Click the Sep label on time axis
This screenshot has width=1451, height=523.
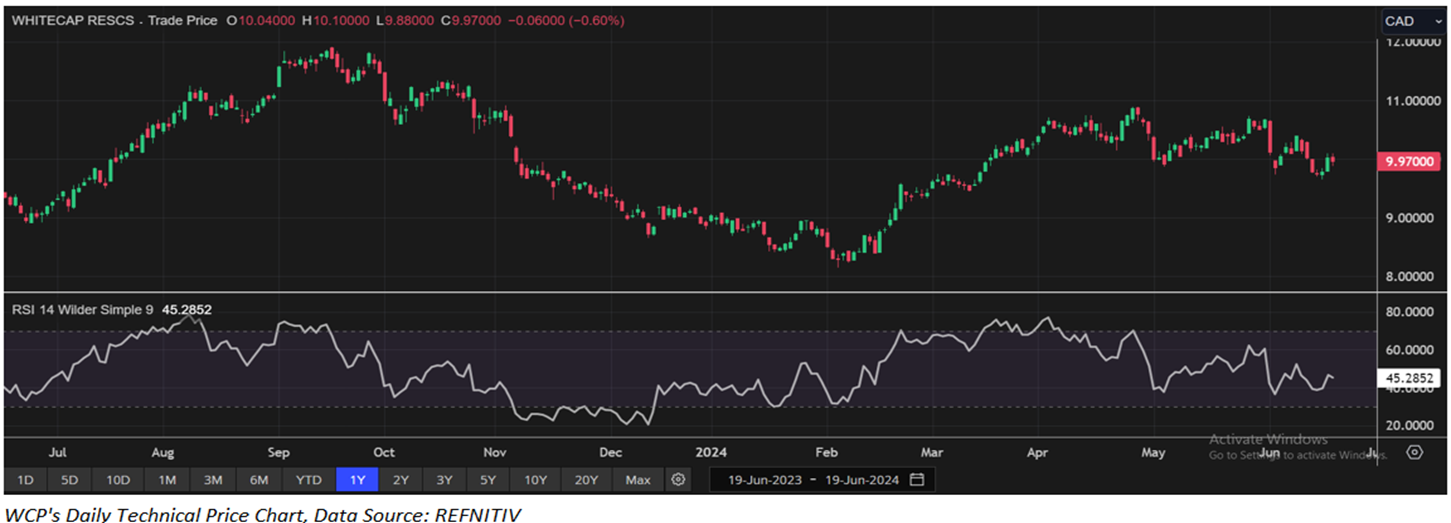tap(279, 452)
